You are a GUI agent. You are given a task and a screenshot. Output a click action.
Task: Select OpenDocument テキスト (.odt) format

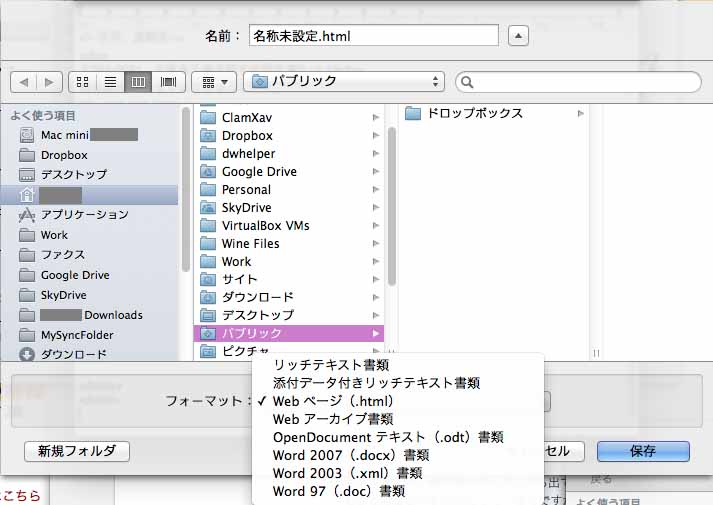coord(387,437)
